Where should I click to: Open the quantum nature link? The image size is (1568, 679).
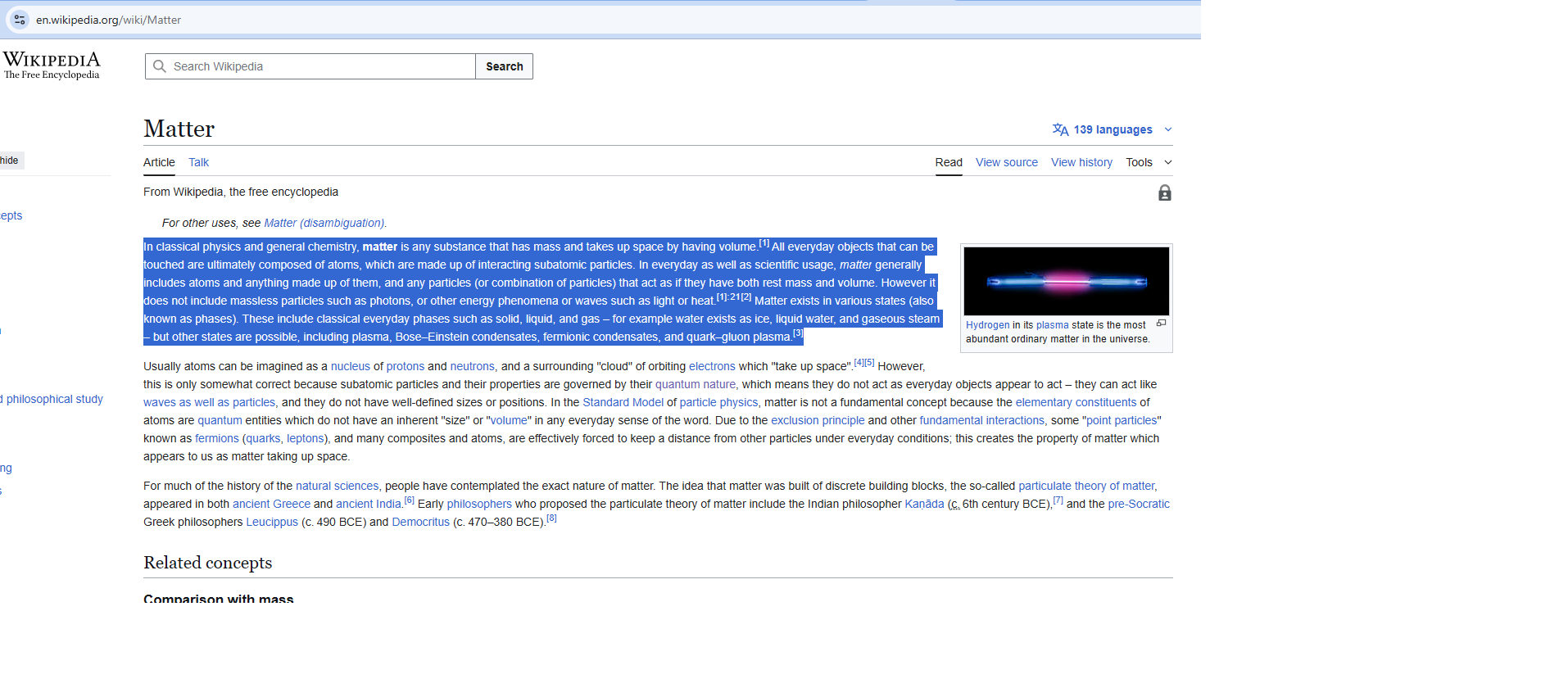tap(696, 384)
